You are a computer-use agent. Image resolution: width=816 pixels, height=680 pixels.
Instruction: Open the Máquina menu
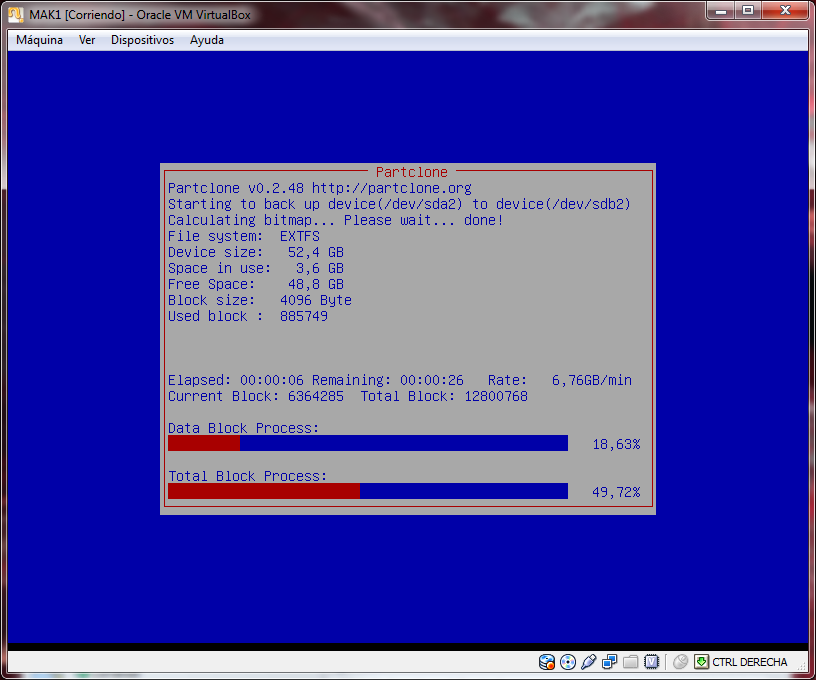(x=39, y=40)
